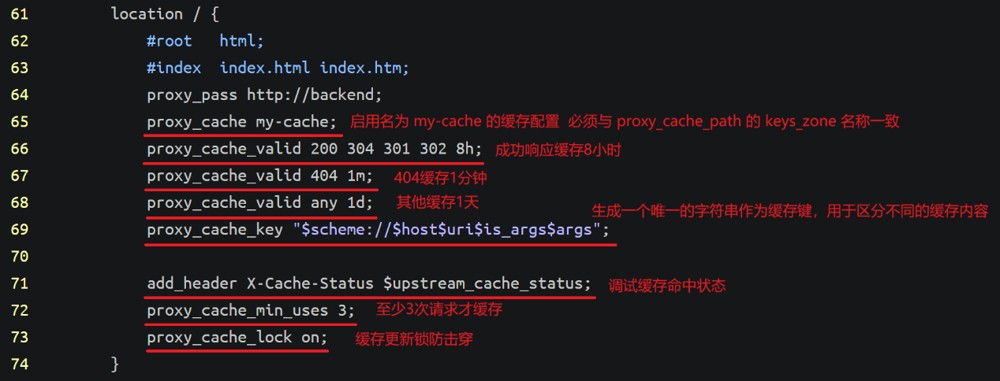This screenshot has height=381, width=1000.
Task: Click the '#index index.html index.htm;' comment
Action: [277, 68]
